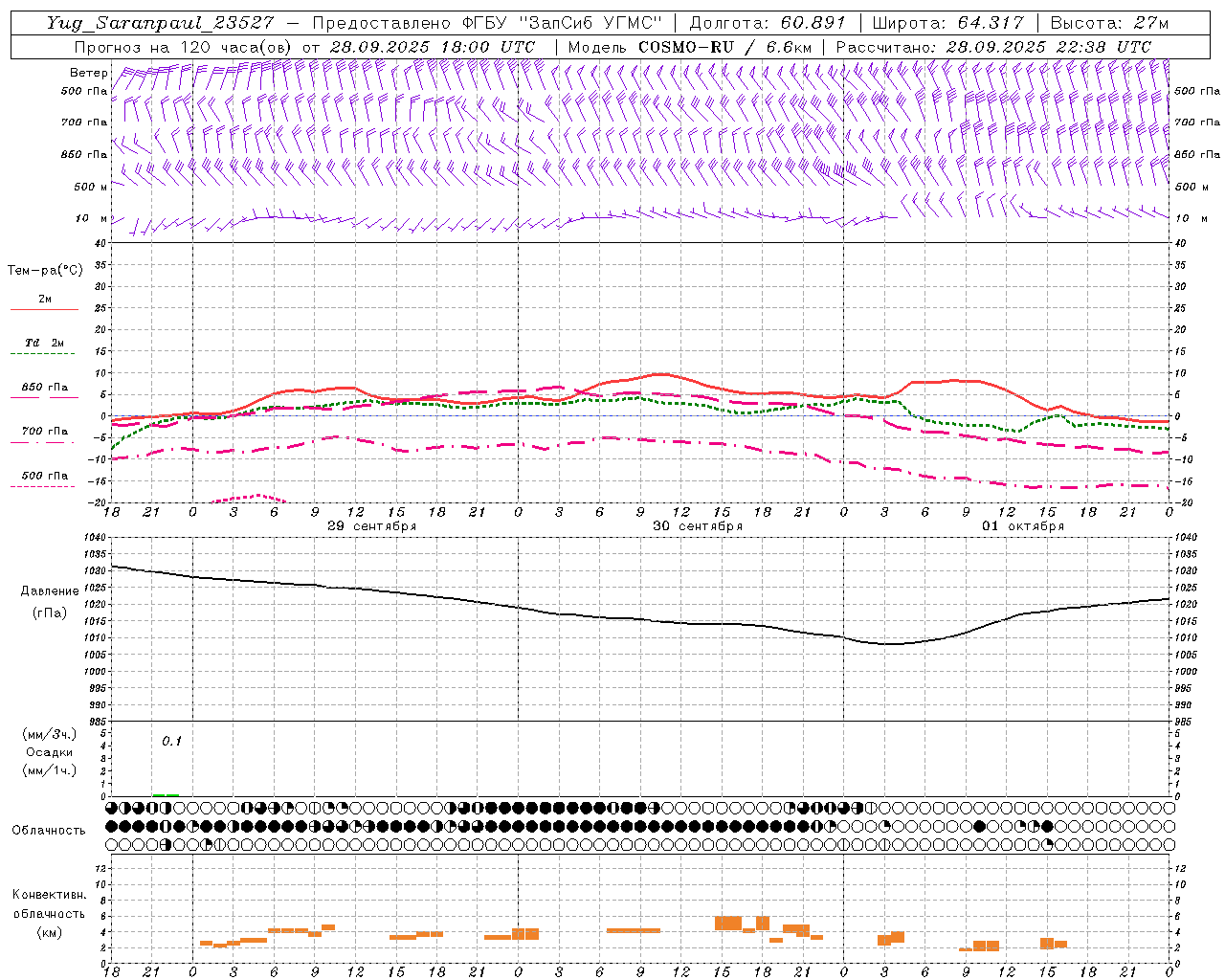Click the (мм/3ч.) precipitation unit label
This screenshot has width=1225, height=980.
tap(50, 734)
